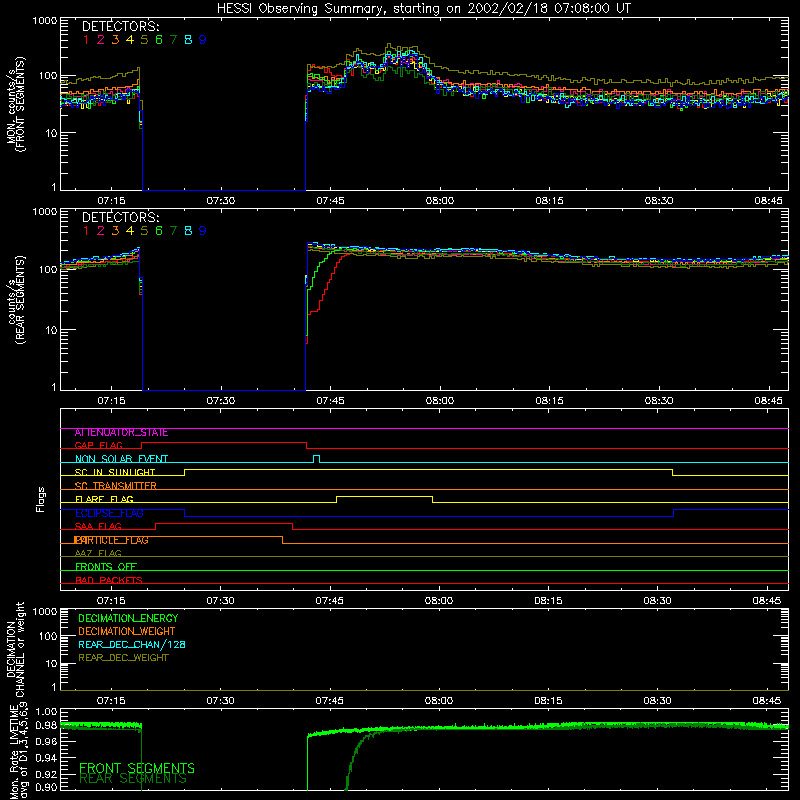
Task: Click 08:15 tick under the decimation plot
Action: pos(548,701)
